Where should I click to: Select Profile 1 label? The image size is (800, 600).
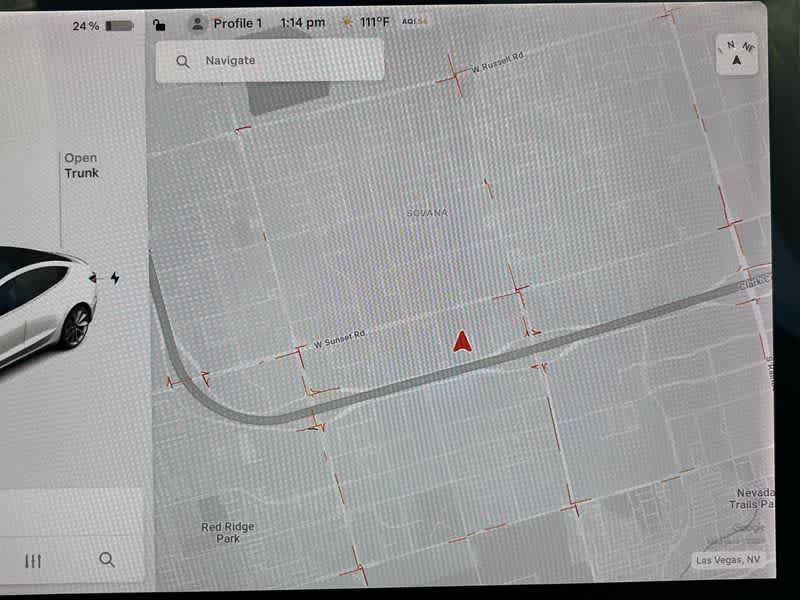(237, 23)
